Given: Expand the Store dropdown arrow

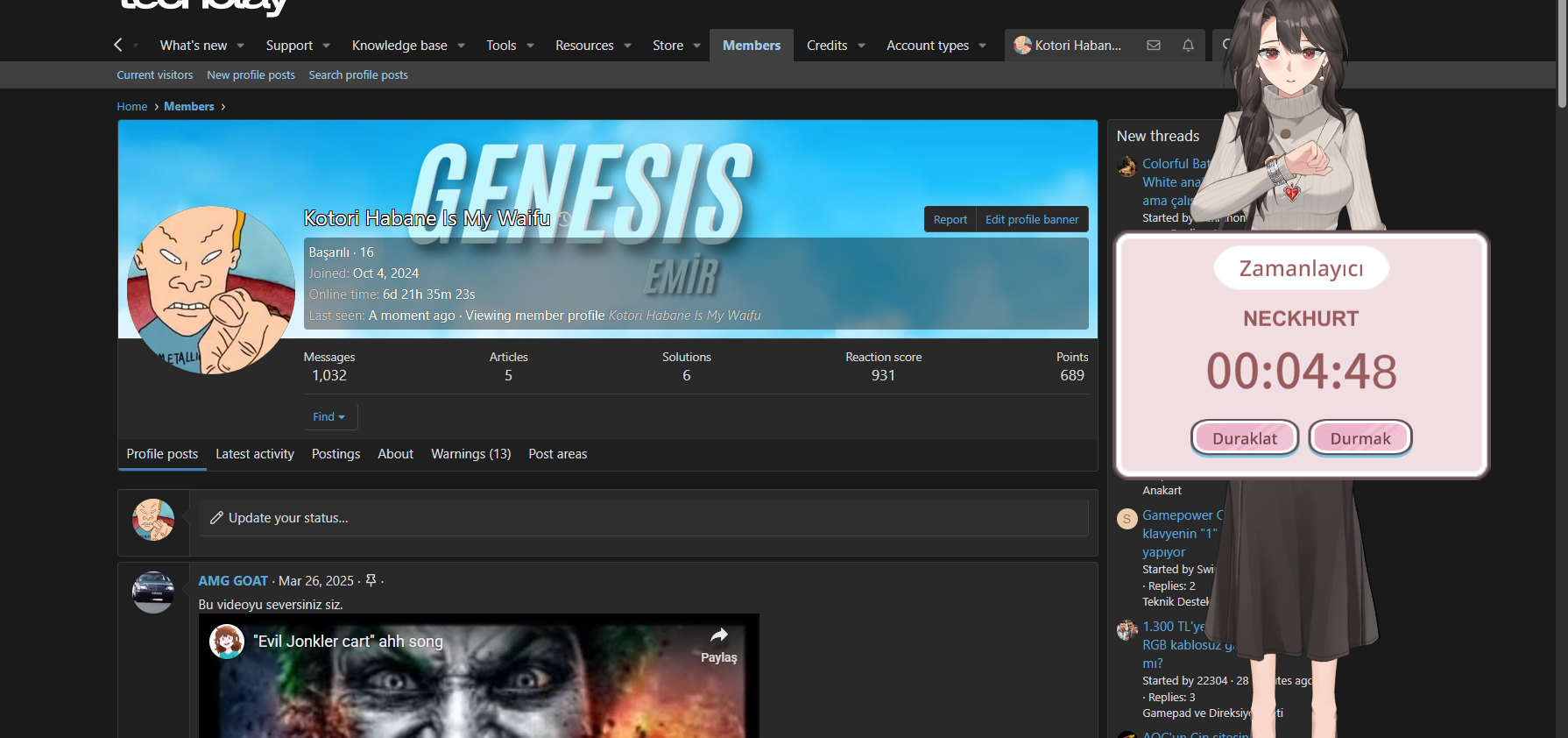Looking at the screenshot, I should [x=696, y=46].
